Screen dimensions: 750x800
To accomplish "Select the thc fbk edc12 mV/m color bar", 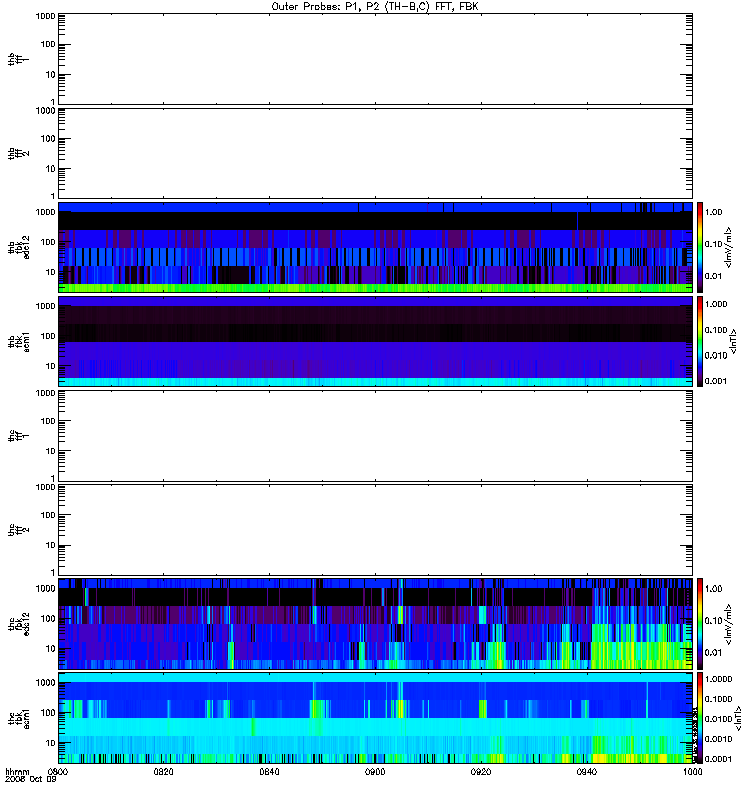I will 700,623.
